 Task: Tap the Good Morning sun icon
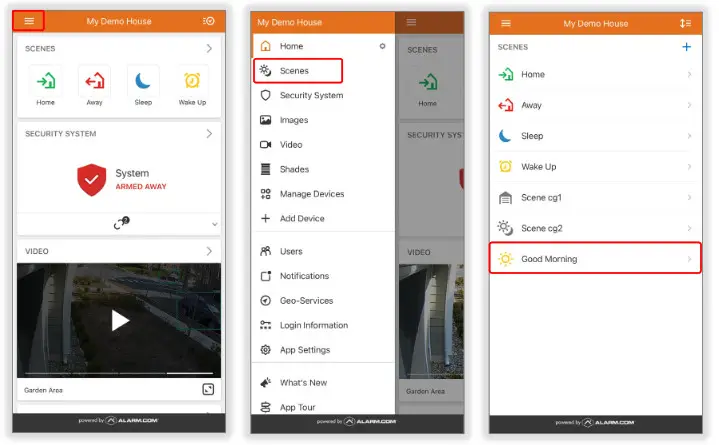click(505, 259)
